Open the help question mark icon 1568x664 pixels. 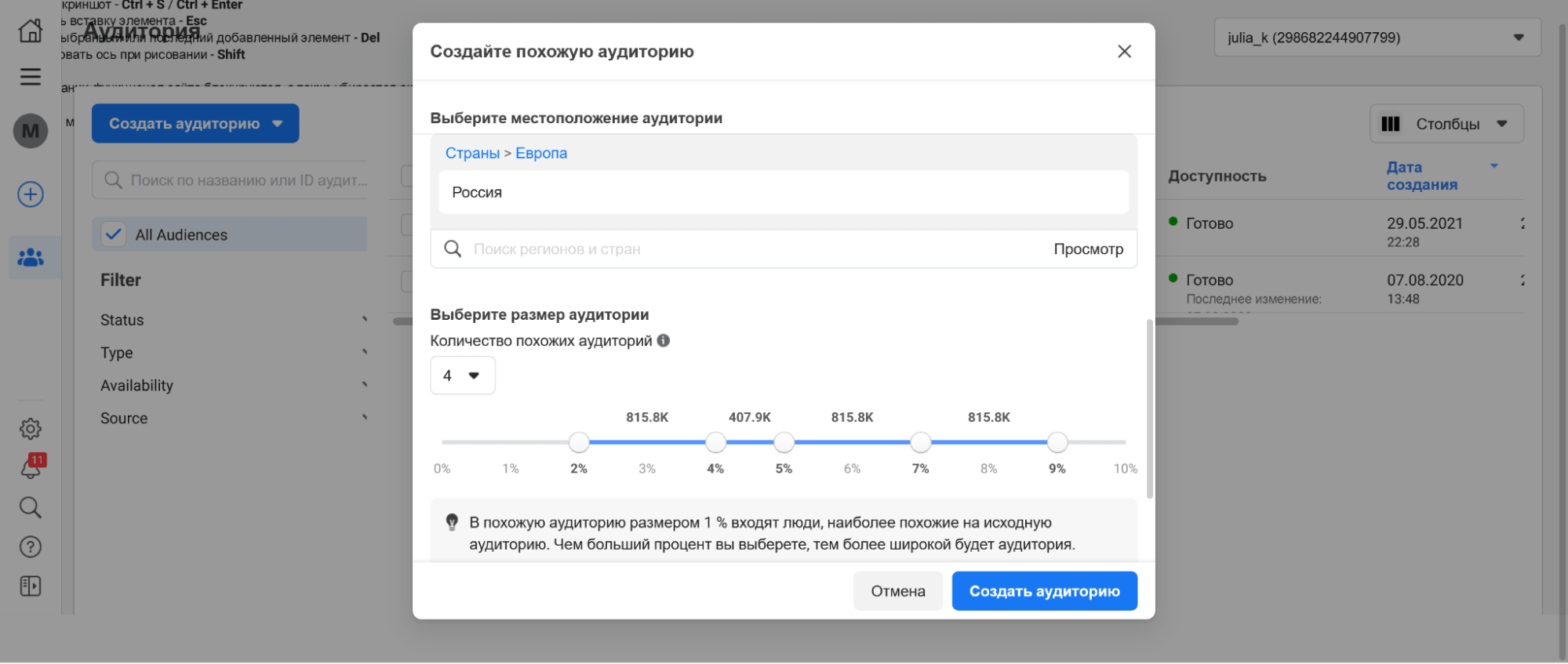point(31,547)
